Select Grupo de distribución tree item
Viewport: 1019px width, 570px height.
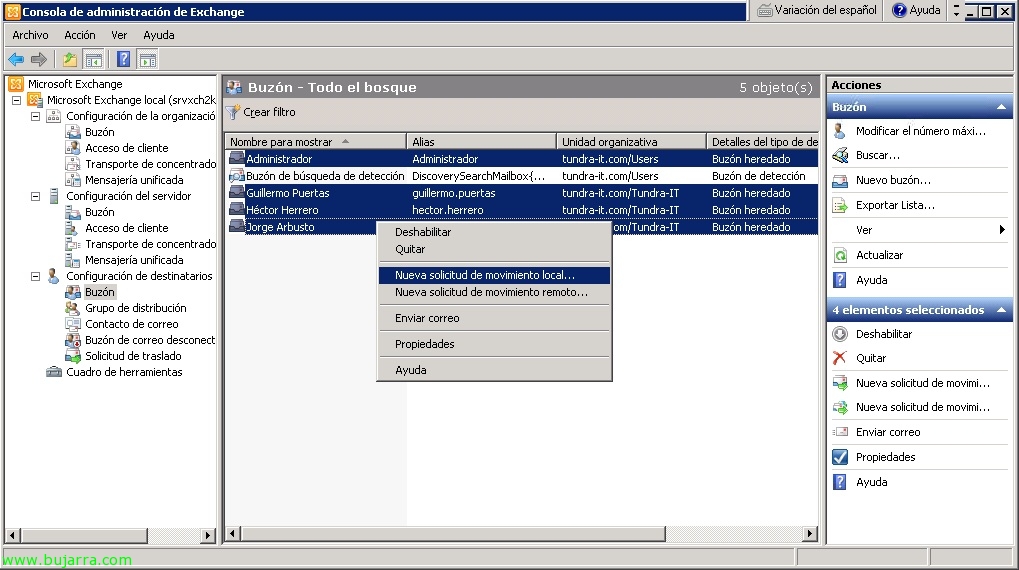135,308
